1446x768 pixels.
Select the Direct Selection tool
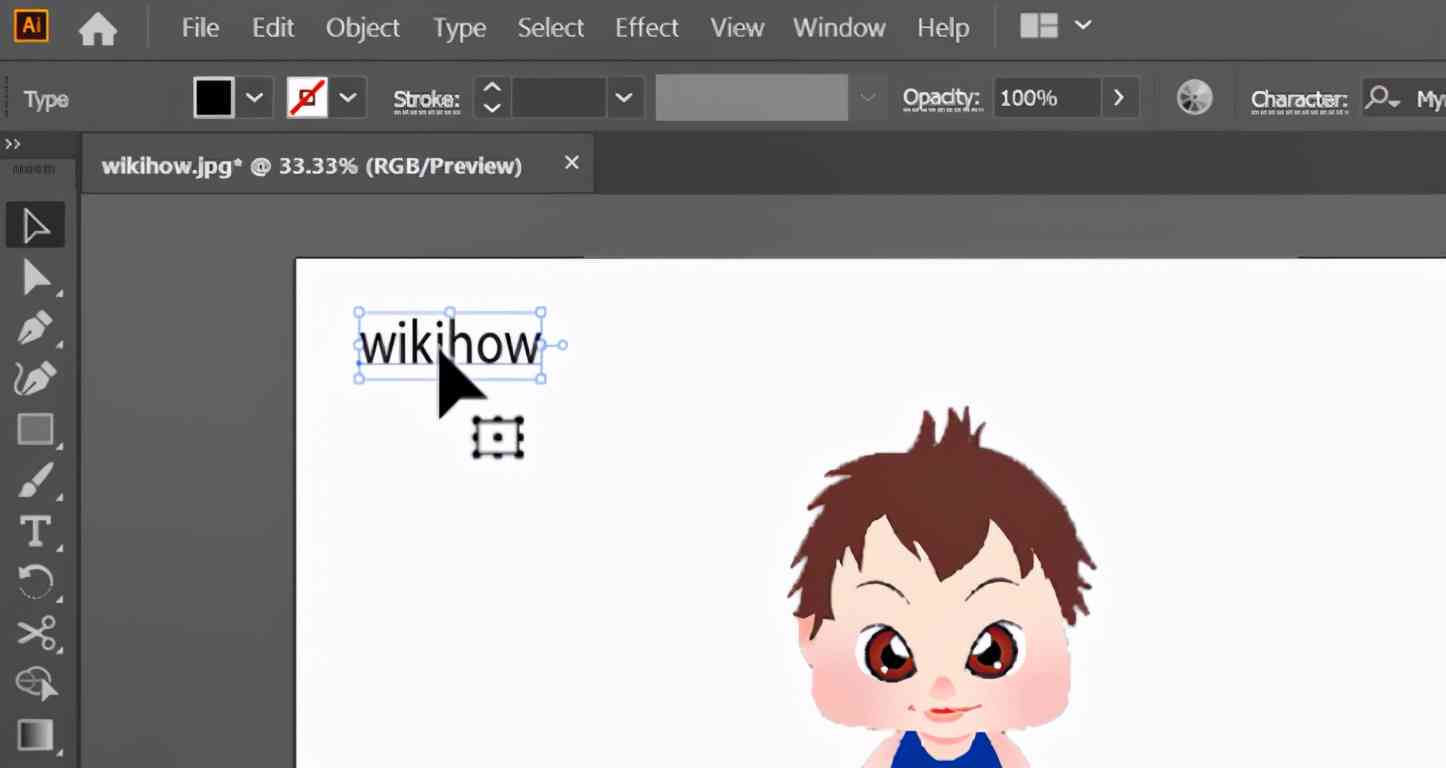(x=36, y=278)
